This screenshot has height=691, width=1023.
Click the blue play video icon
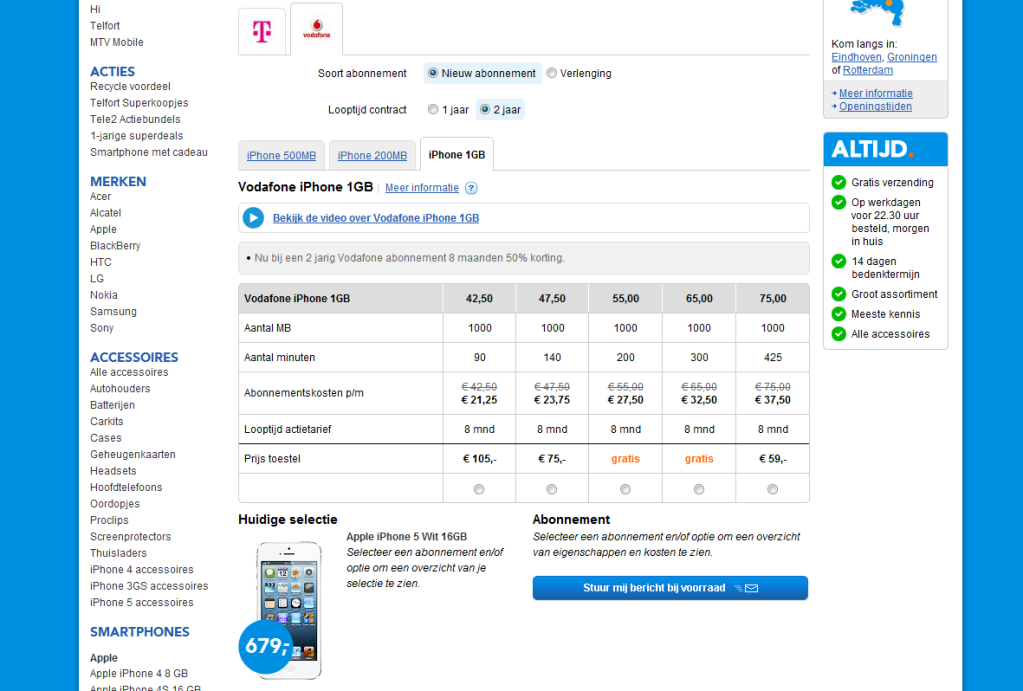click(253, 218)
